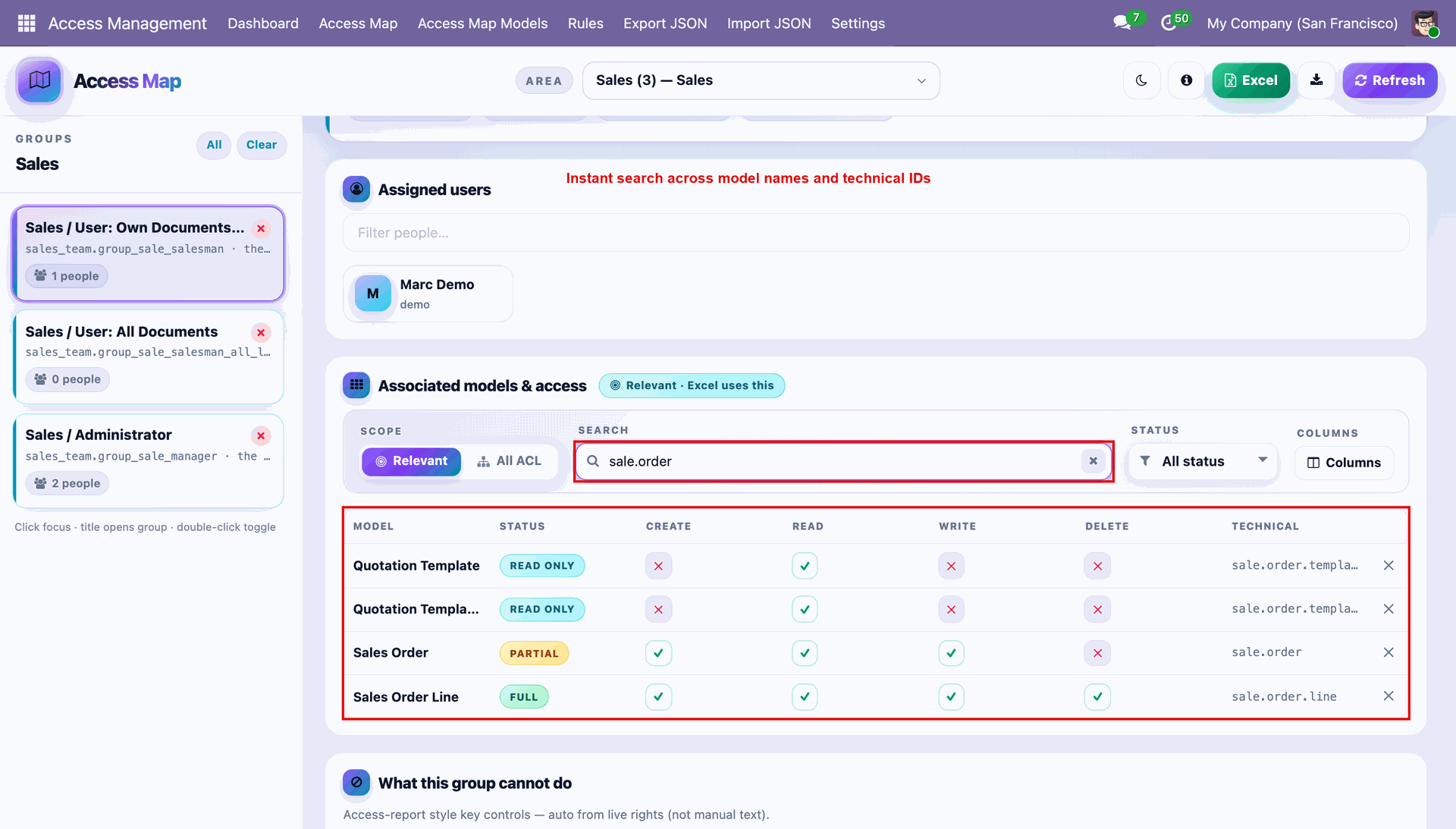Select the Sales / User: All Documents card

click(x=149, y=356)
